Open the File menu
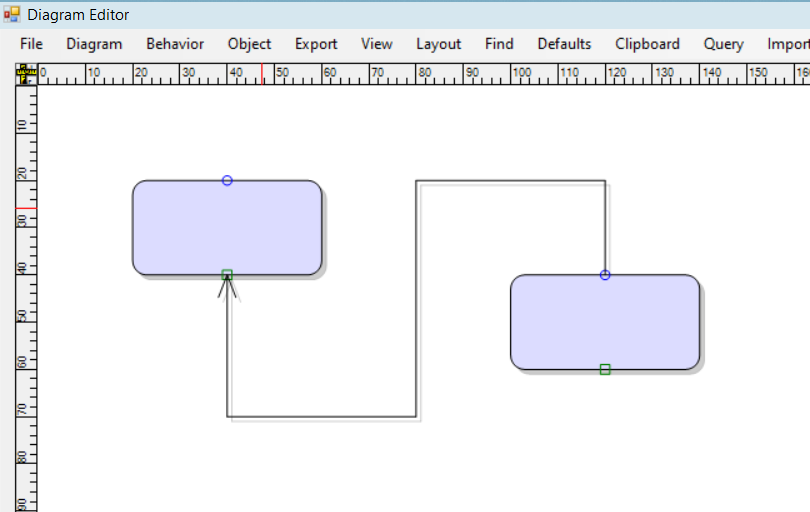 (x=31, y=44)
